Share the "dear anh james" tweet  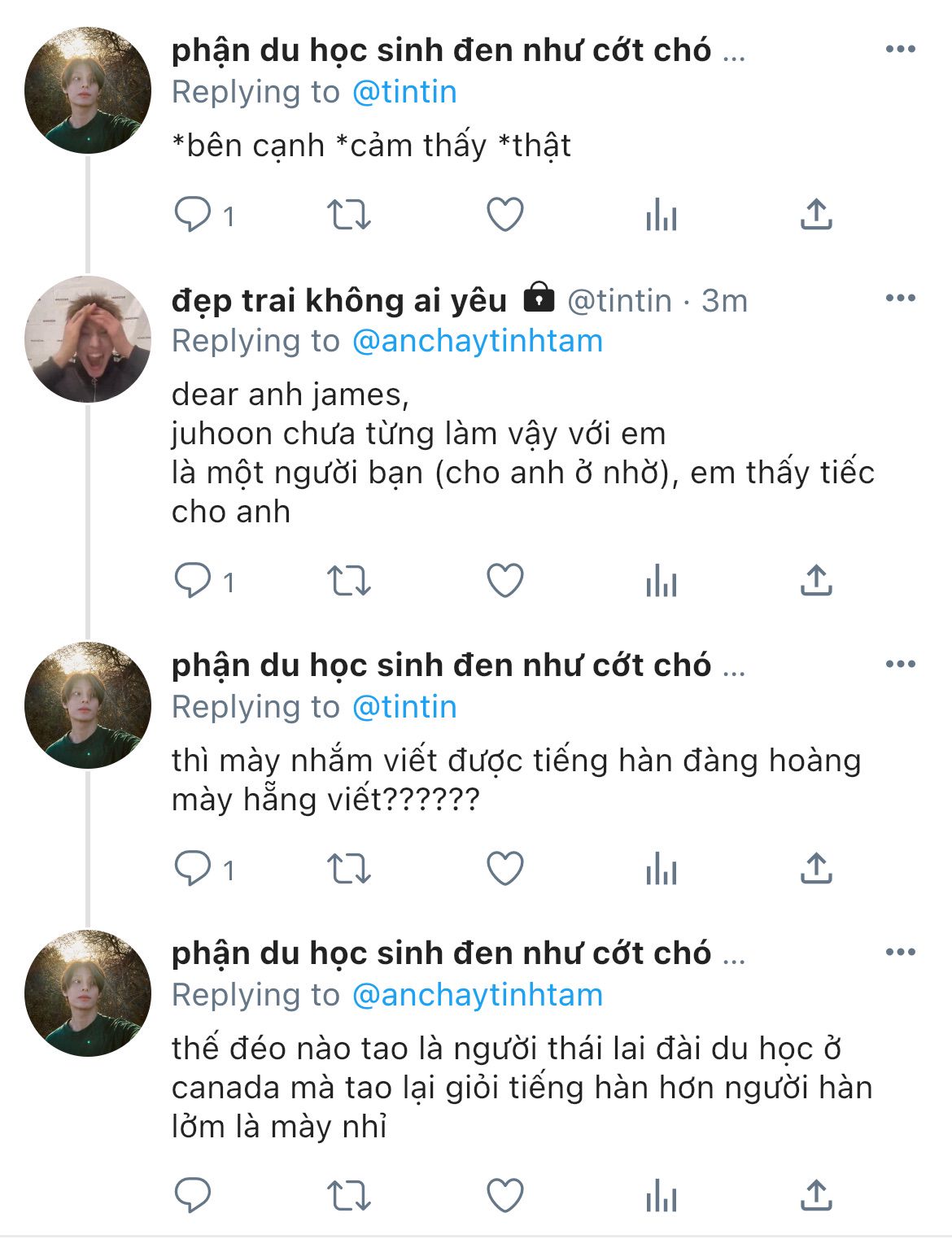(816, 581)
